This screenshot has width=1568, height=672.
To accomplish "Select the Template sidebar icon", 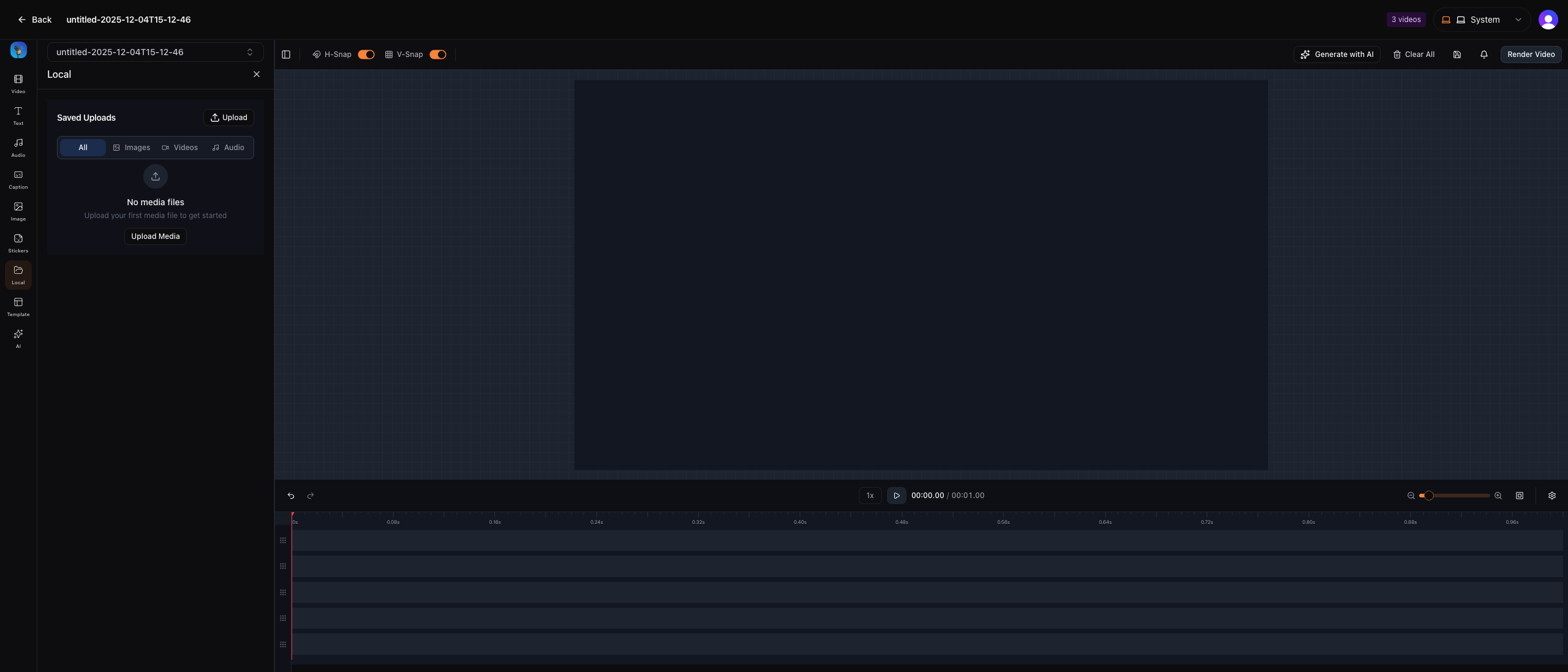I will [x=18, y=306].
